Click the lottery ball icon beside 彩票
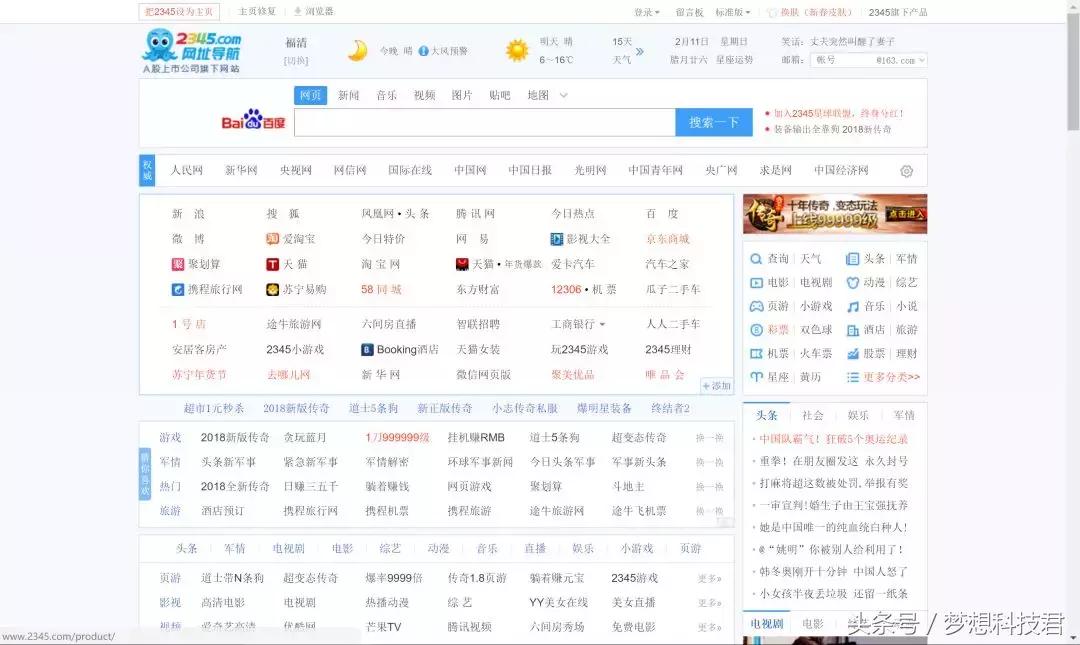This screenshot has width=1080, height=645. [756, 330]
